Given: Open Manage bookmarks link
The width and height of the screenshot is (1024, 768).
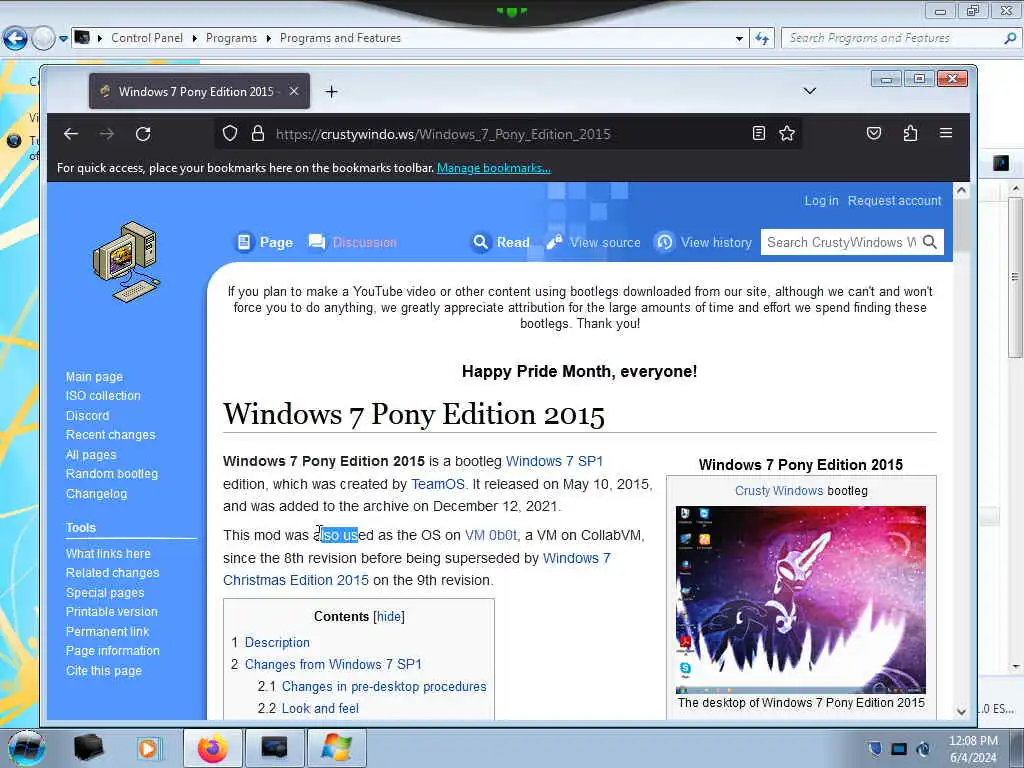Looking at the screenshot, I should point(494,168).
